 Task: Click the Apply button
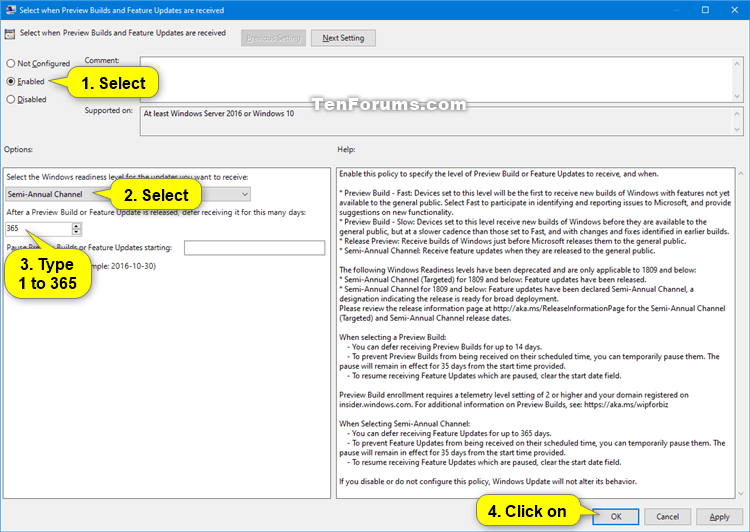tap(719, 517)
